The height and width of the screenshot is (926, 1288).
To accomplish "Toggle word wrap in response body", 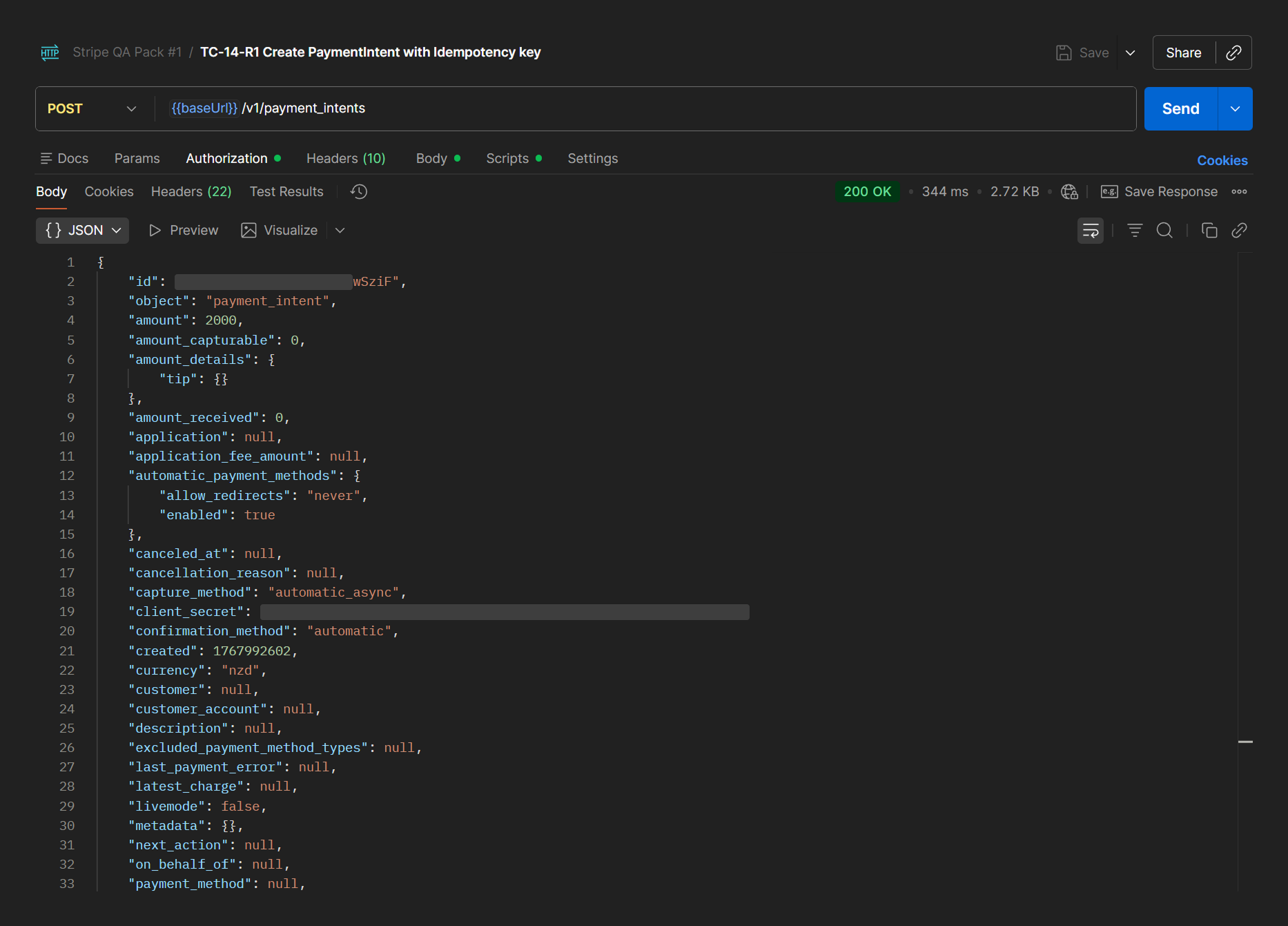I will coord(1091,231).
